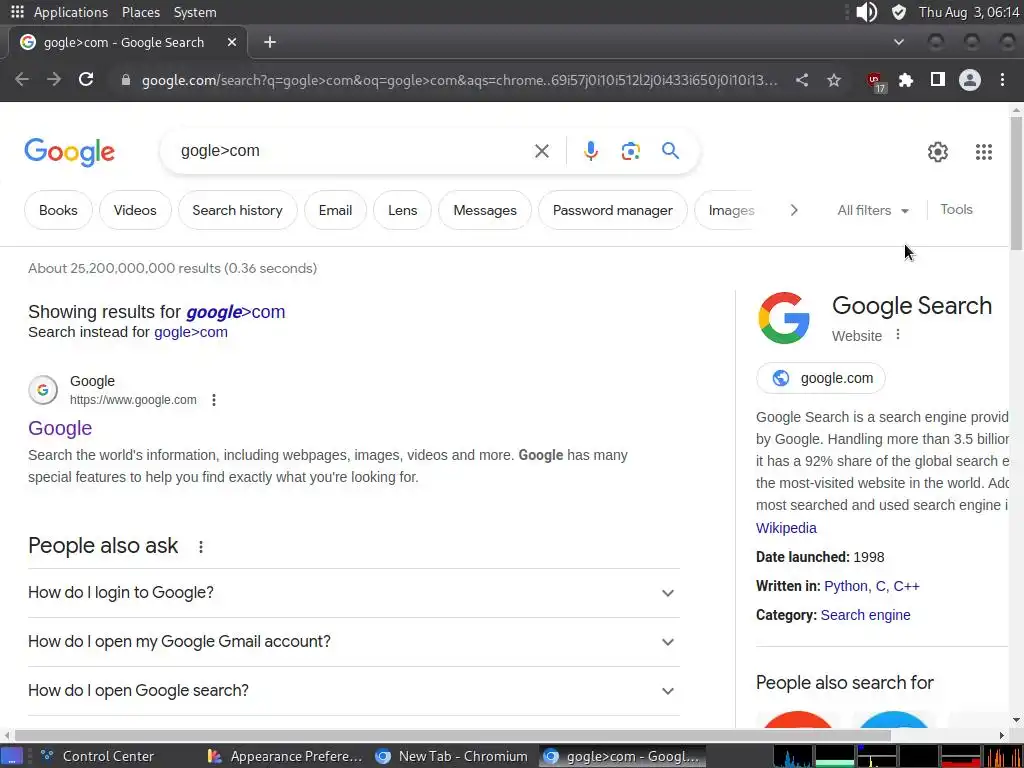1024x768 pixels.
Task: Close the gogle>com Google Search tab
Action: pos(232,42)
